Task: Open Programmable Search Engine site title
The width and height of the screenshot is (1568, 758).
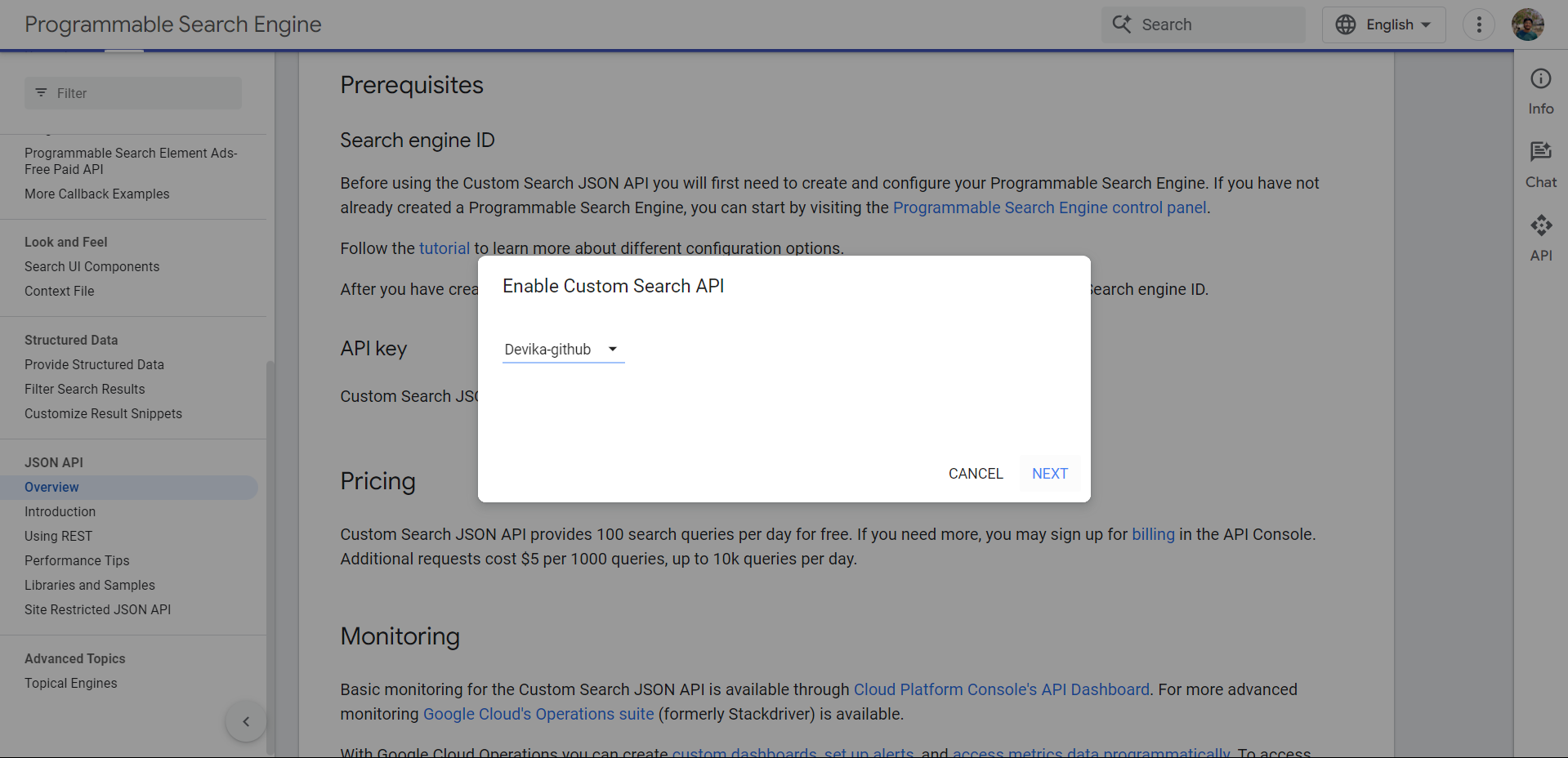Action: point(173,25)
